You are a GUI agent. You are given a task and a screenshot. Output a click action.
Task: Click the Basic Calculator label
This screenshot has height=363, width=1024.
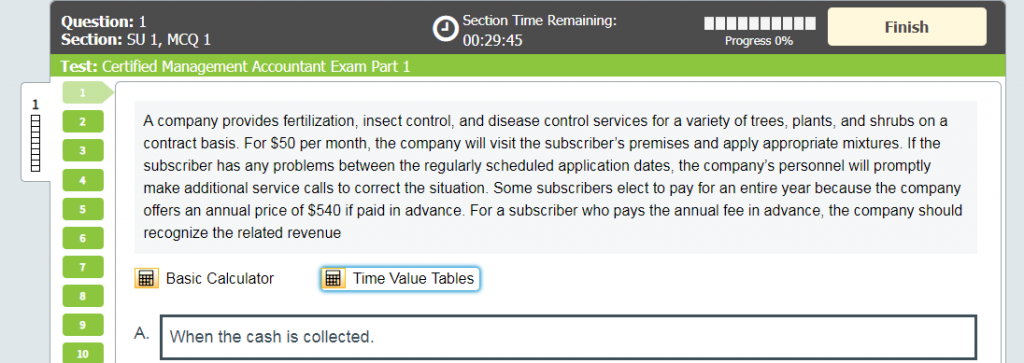[x=220, y=279]
